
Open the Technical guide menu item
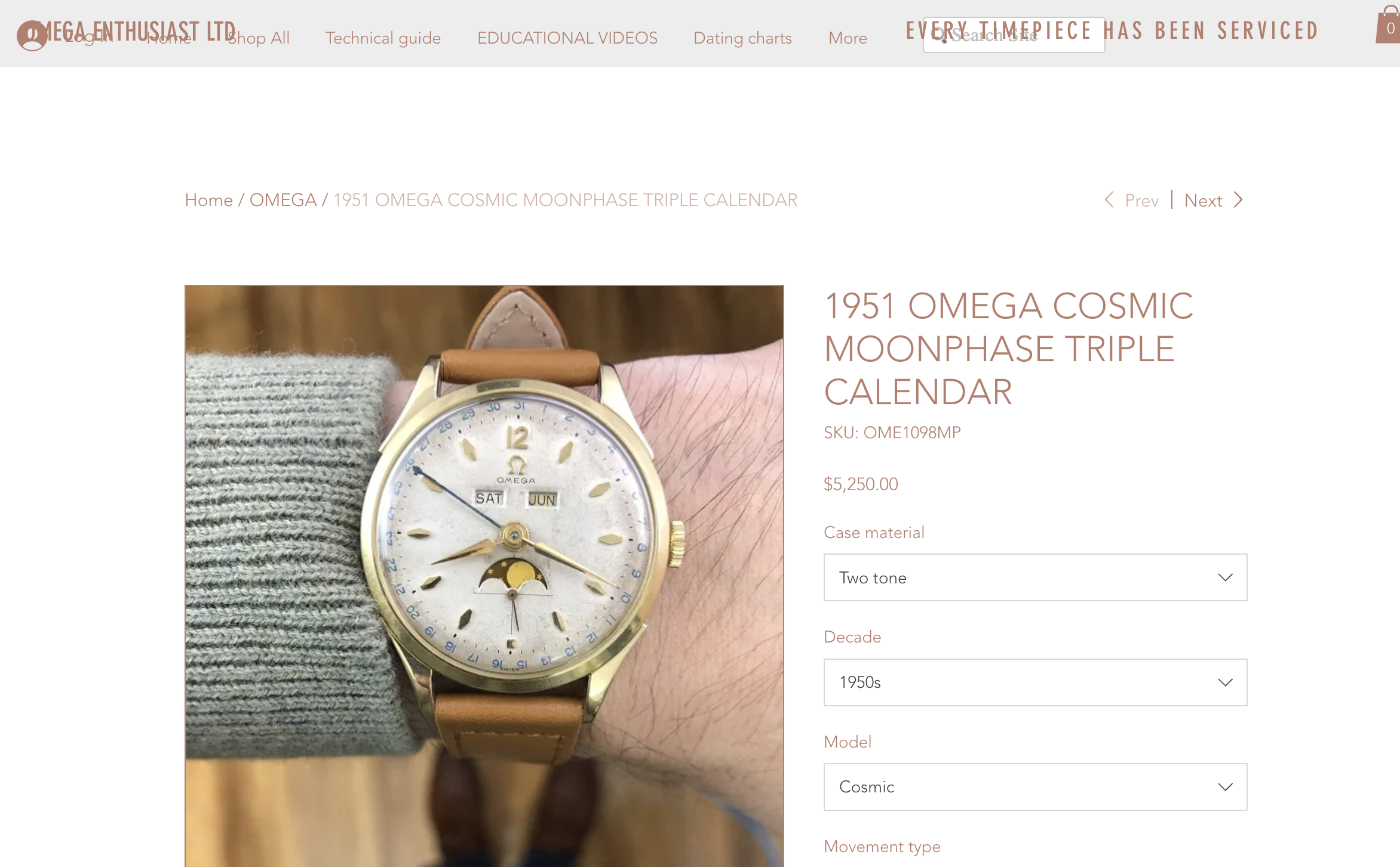pos(383,38)
